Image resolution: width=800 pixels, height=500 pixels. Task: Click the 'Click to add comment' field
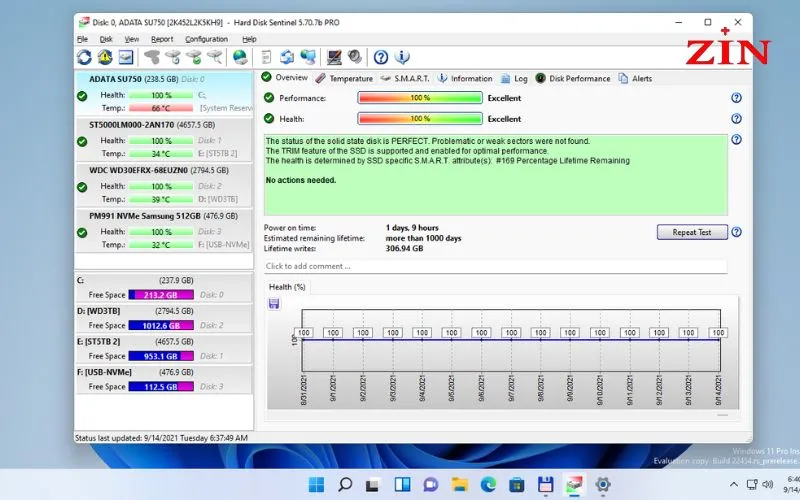[x=495, y=266]
